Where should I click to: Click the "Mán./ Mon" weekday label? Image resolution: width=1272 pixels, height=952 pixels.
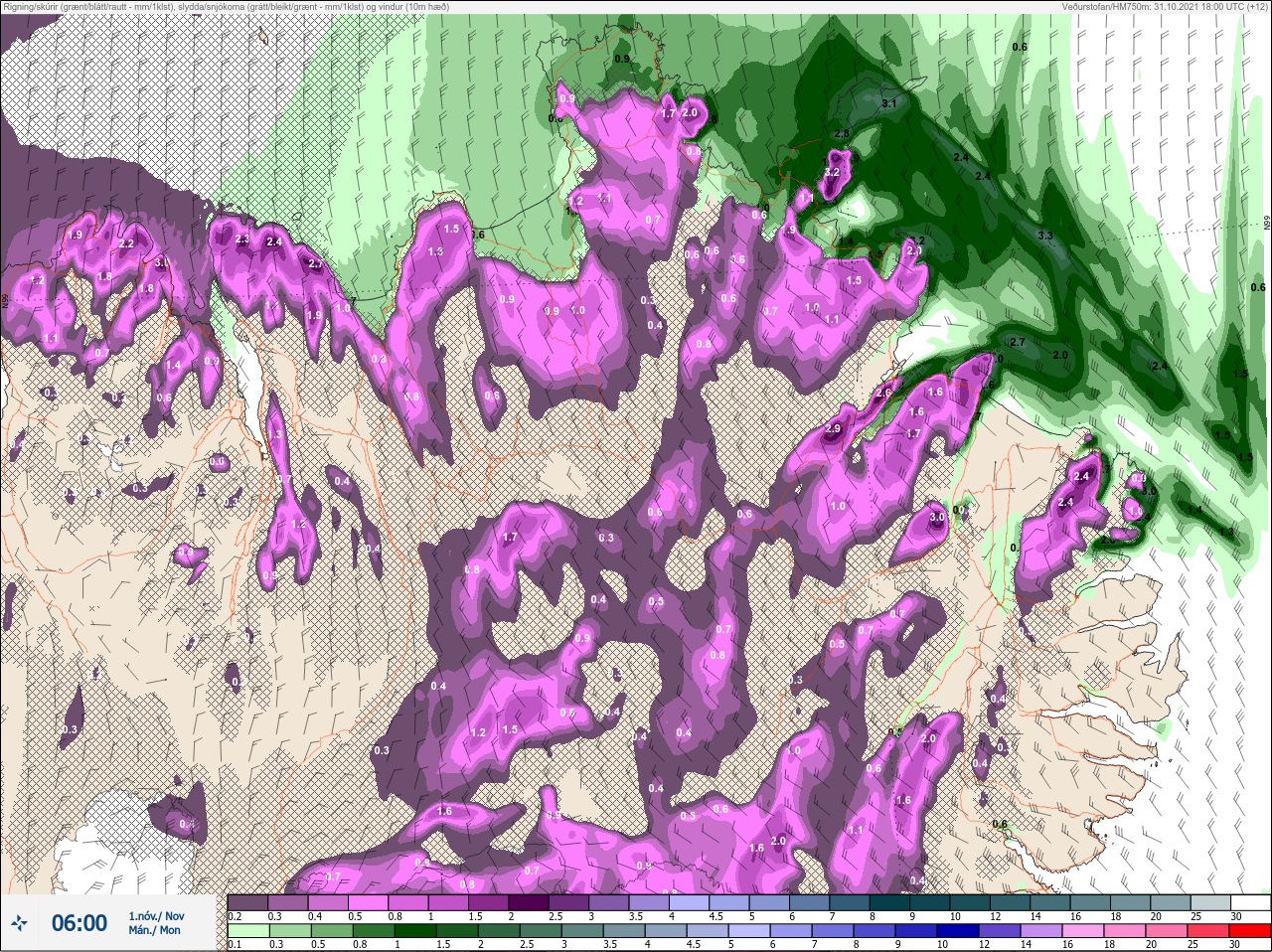(154, 931)
